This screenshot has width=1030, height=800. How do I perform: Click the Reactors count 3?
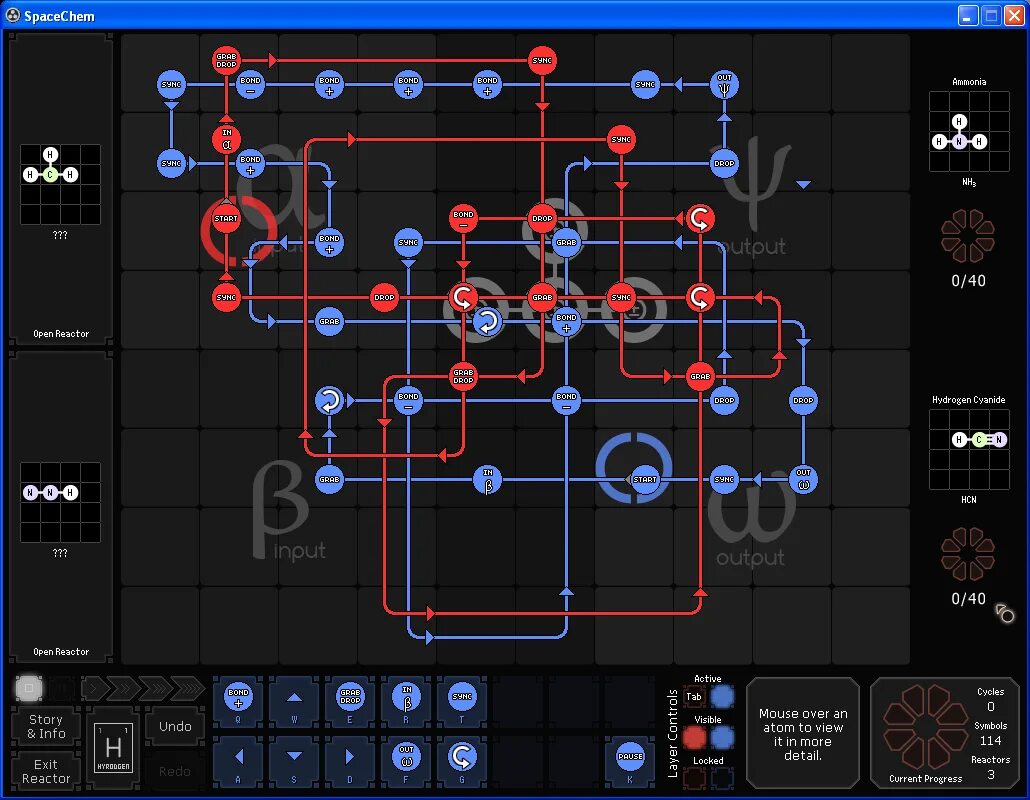coord(991,775)
